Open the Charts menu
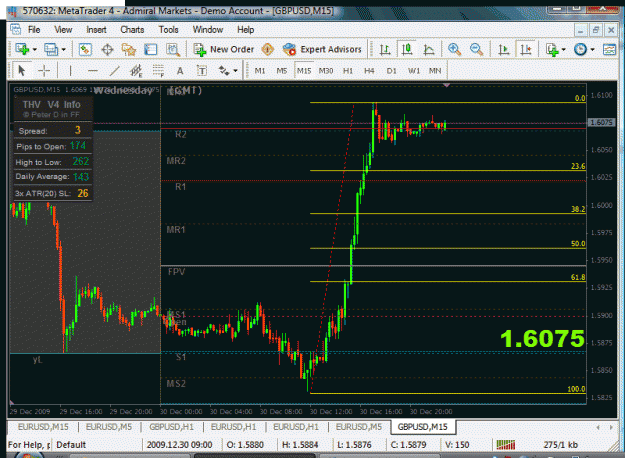This screenshot has height=458, width=625. pyautogui.click(x=132, y=30)
